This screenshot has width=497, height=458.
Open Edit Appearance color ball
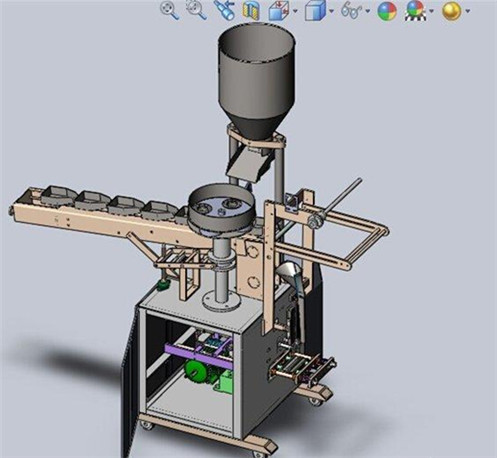click(x=387, y=11)
